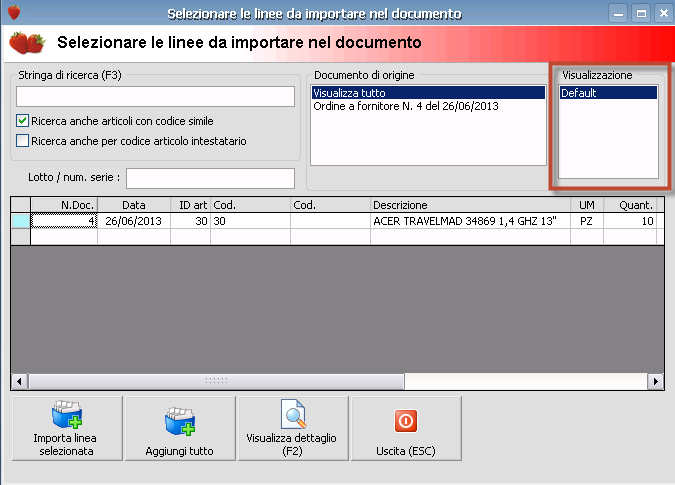This screenshot has height=485, width=675.
Task: Click the red Uscita power icon
Action: 406,420
